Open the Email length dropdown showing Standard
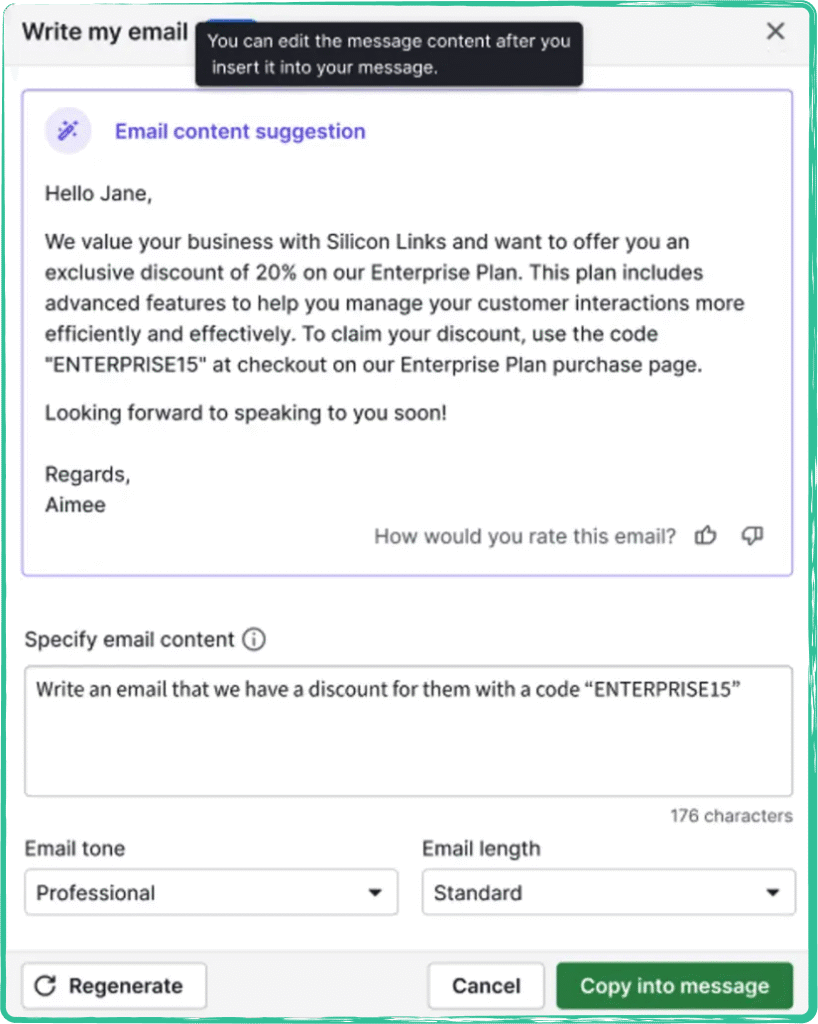This screenshot has width=818, height=1024. 608,892
